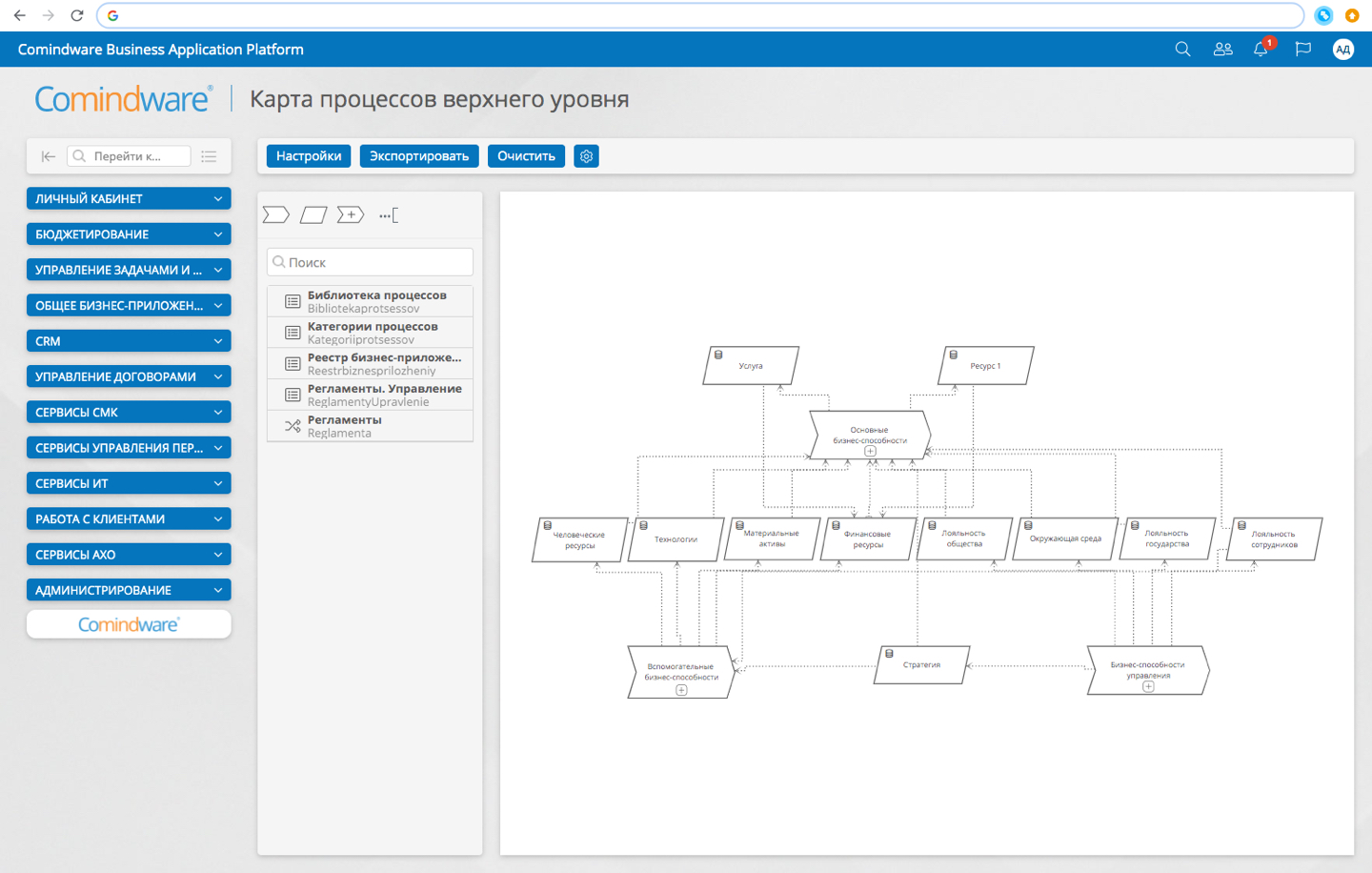Viewport: 1372px width, 873px height.
Task: Expand УПРАВЛЕНИЕ ДОГОВОРАМИ section
Action: pyautogui.click(x=129, y=376)
